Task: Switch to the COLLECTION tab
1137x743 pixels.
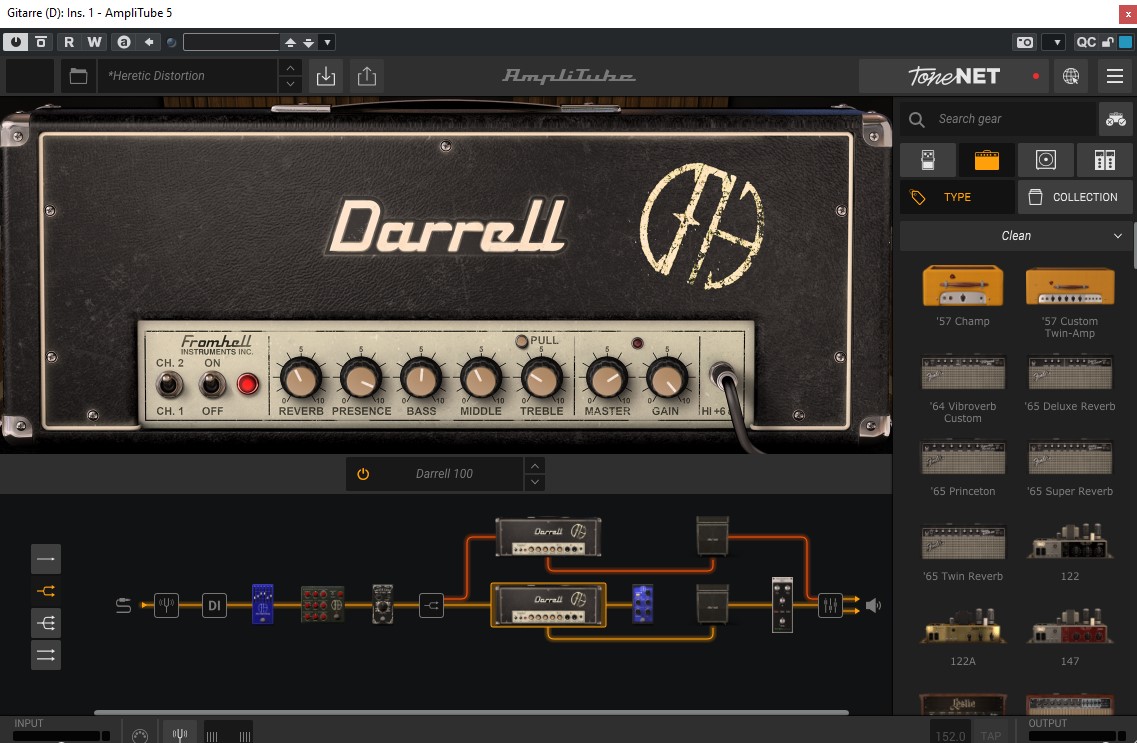Action: click(1075, 197)
